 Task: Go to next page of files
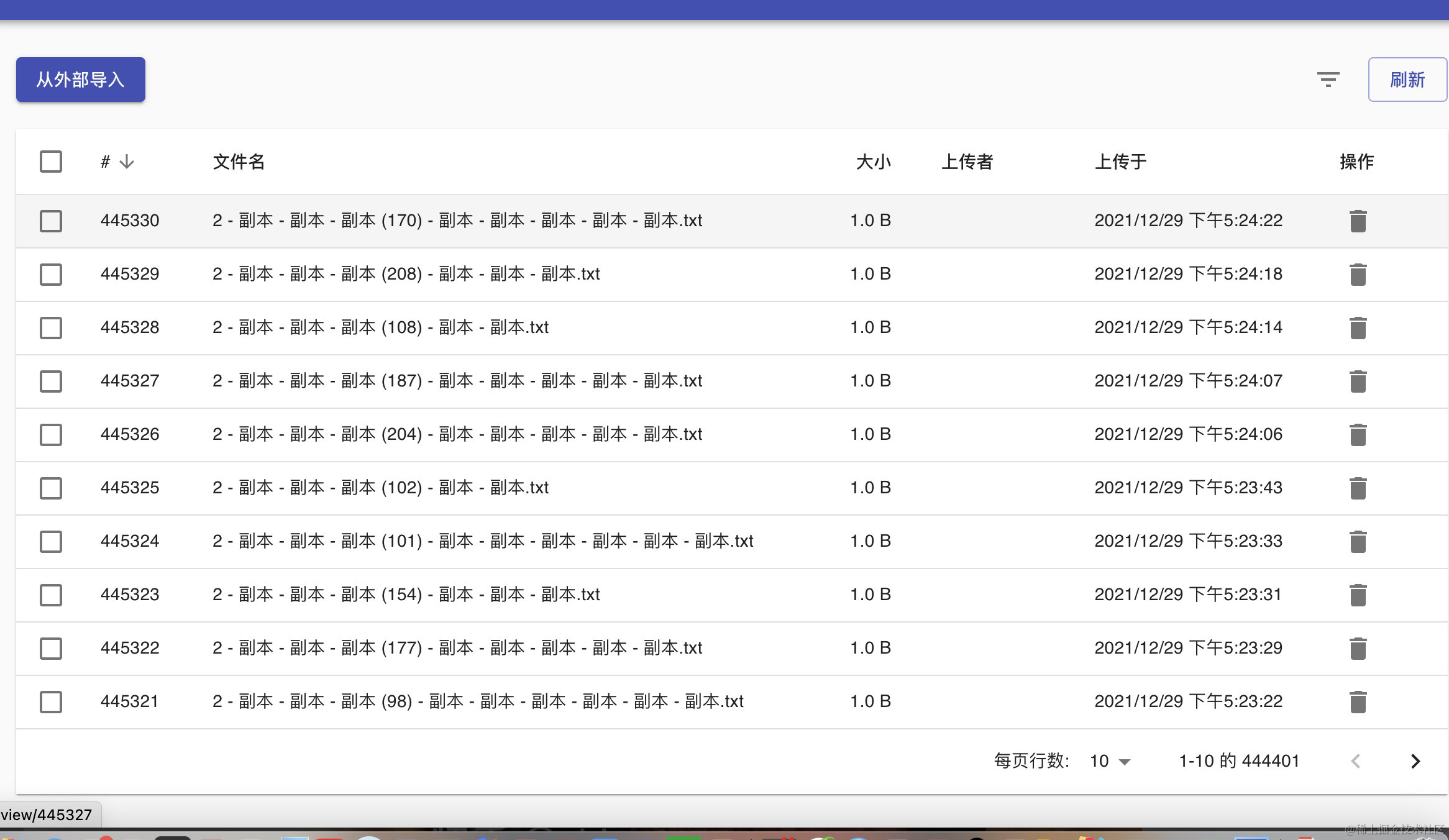pyautogui.click(x=1415, y=761)
